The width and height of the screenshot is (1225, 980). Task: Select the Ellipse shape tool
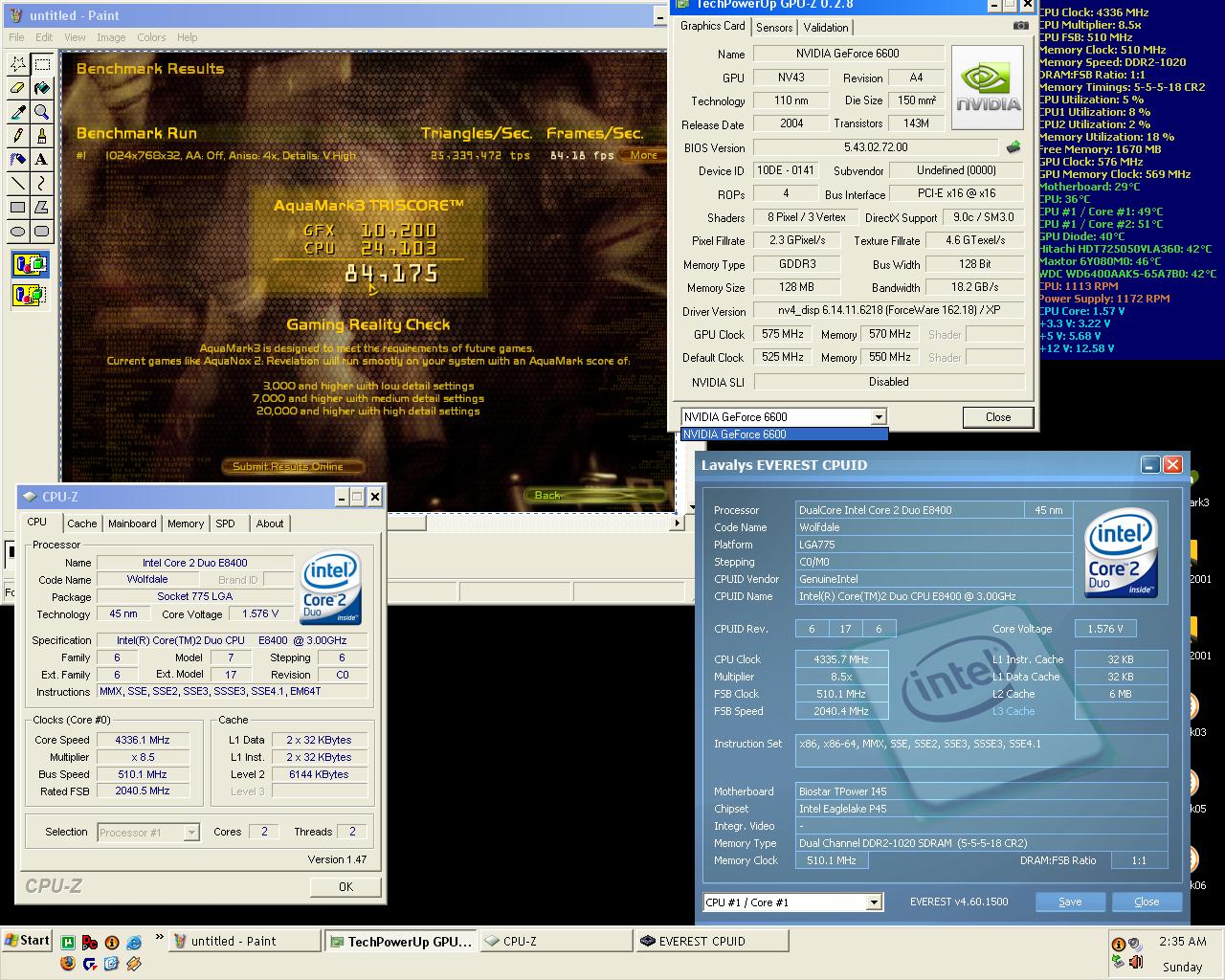pos(18,232)
